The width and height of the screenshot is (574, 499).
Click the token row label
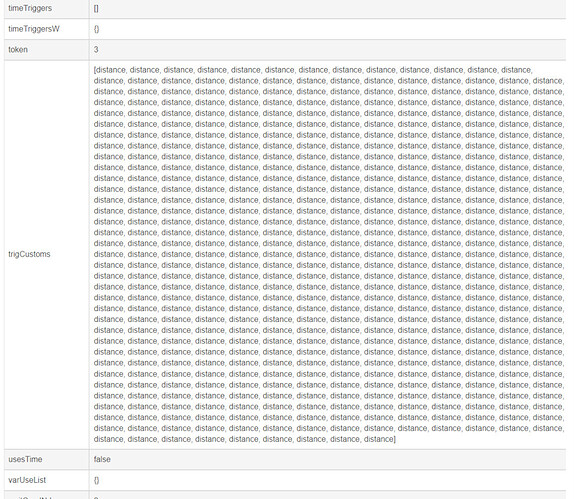[18, 49]
